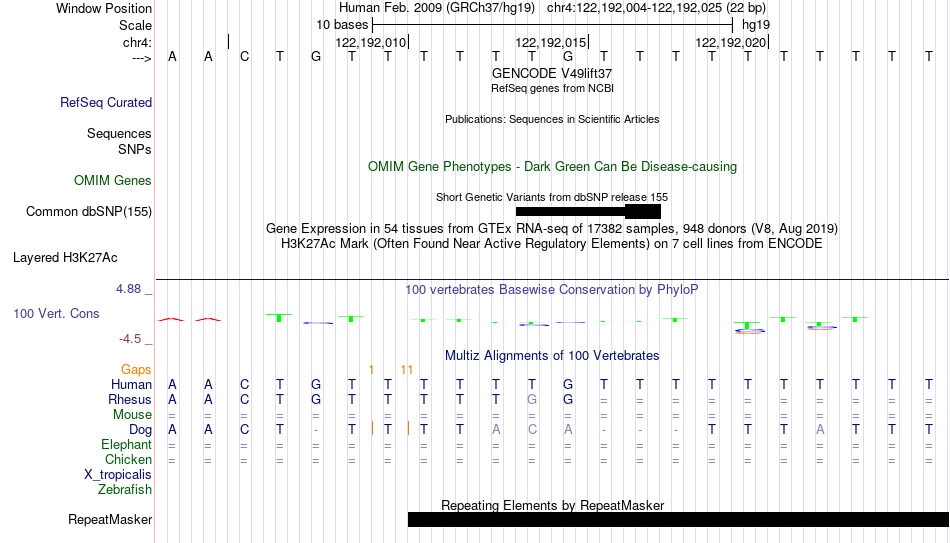Click the Elephant species label
Image resolution: width=950 pixels, height=543 pixels.
click(127, 444)
